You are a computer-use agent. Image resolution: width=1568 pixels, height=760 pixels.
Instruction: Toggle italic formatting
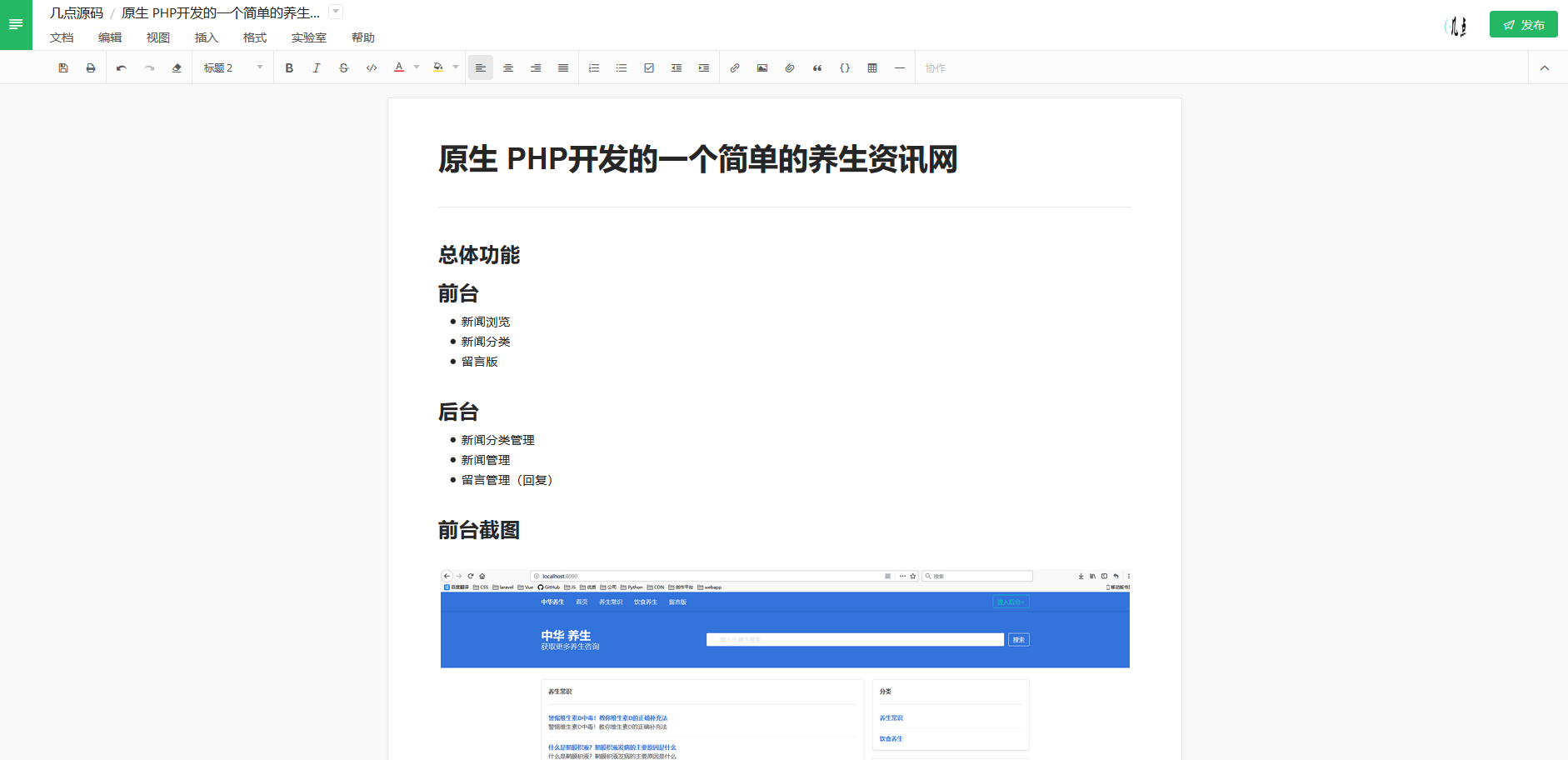[317, 68]
